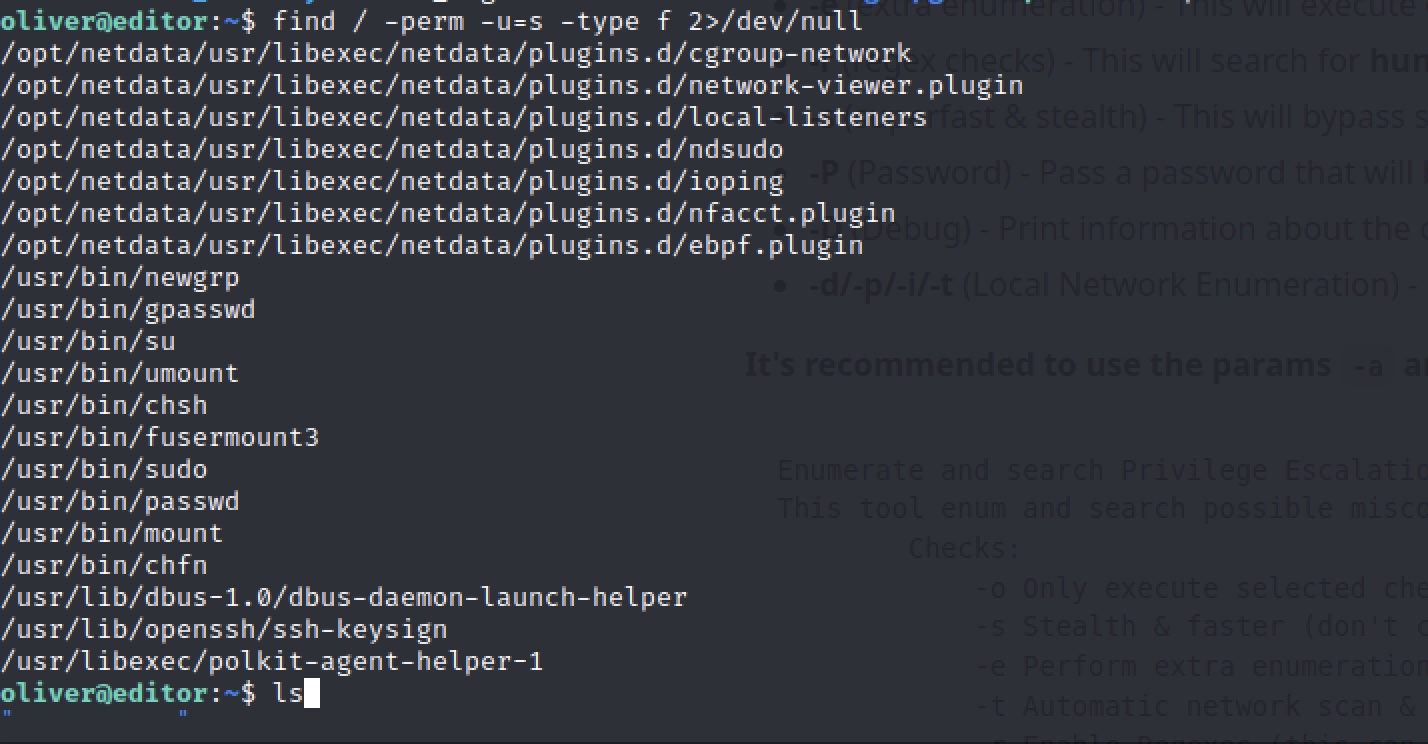Image resolution: width=1428 pixels, height=744 pixels.
Task: Select the cgroup-network plugin path line
Action: [x=456, y=53]
